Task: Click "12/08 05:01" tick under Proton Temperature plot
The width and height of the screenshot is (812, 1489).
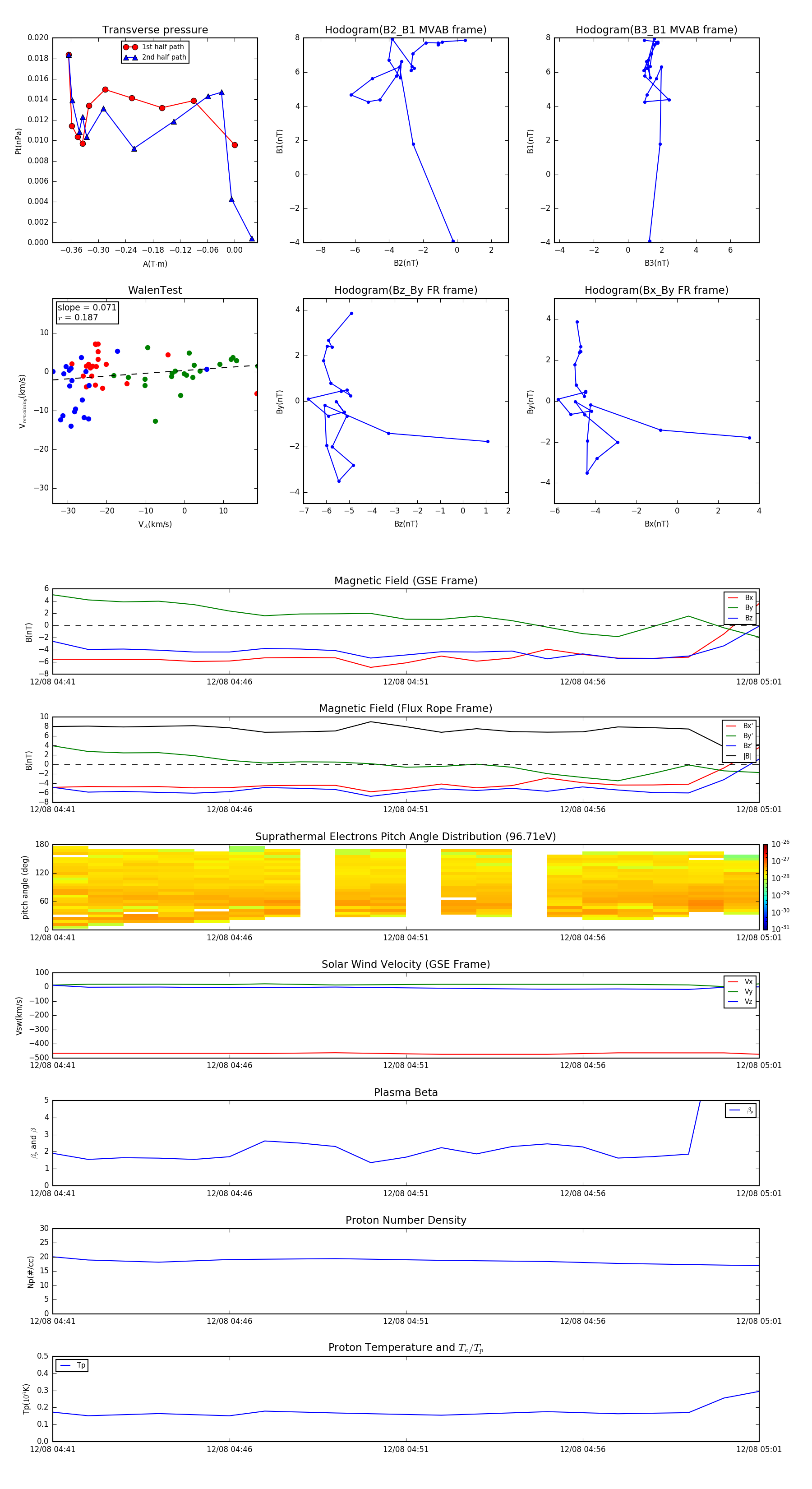Action: (x=758, y=1449)
